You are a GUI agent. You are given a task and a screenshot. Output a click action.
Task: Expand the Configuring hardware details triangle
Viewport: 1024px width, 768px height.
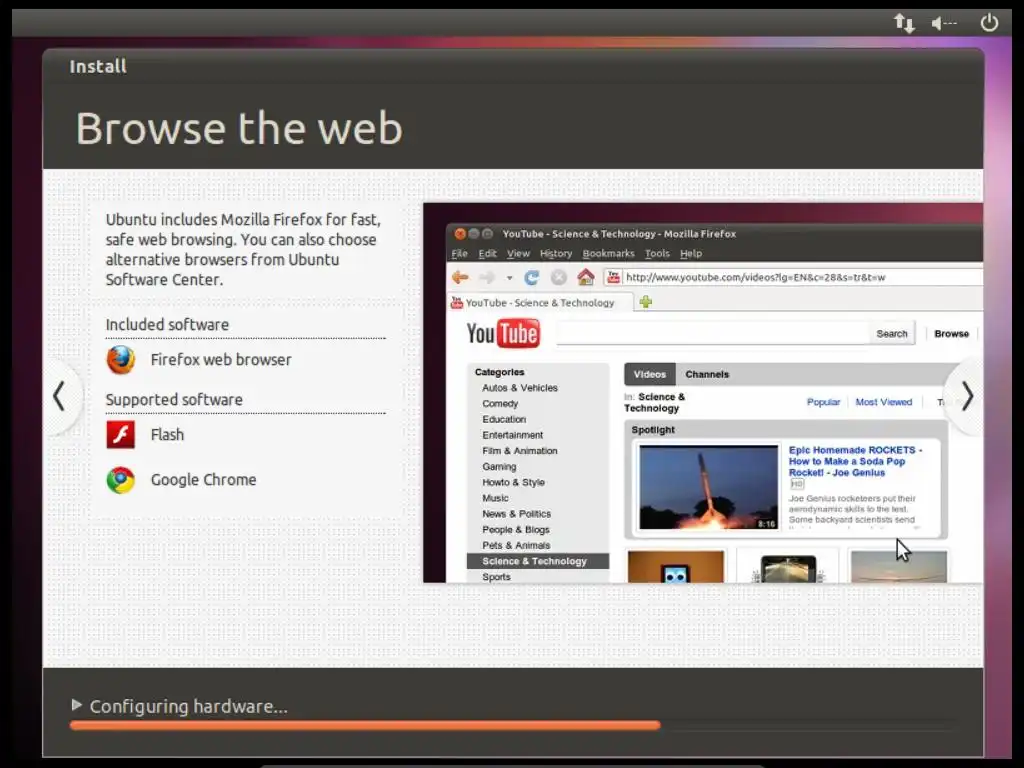[x=76, y=705]
